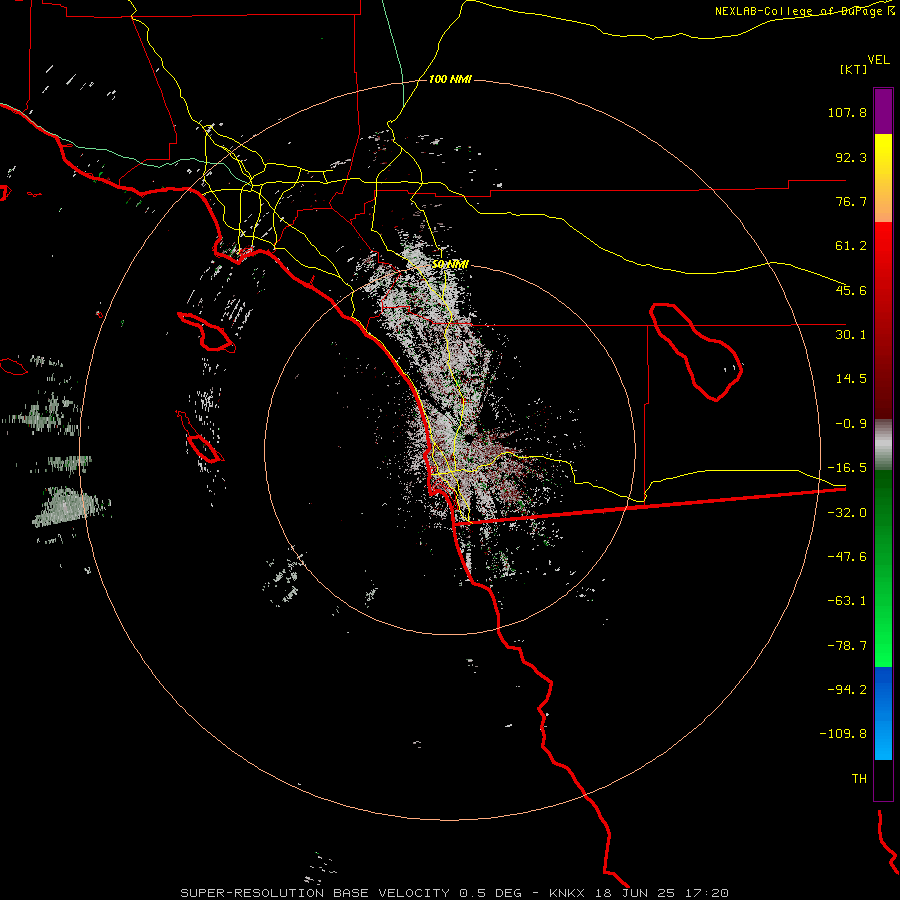Select the -109.8 scale value
Screen dimensions: 900x900
click(x=843, y=734)
